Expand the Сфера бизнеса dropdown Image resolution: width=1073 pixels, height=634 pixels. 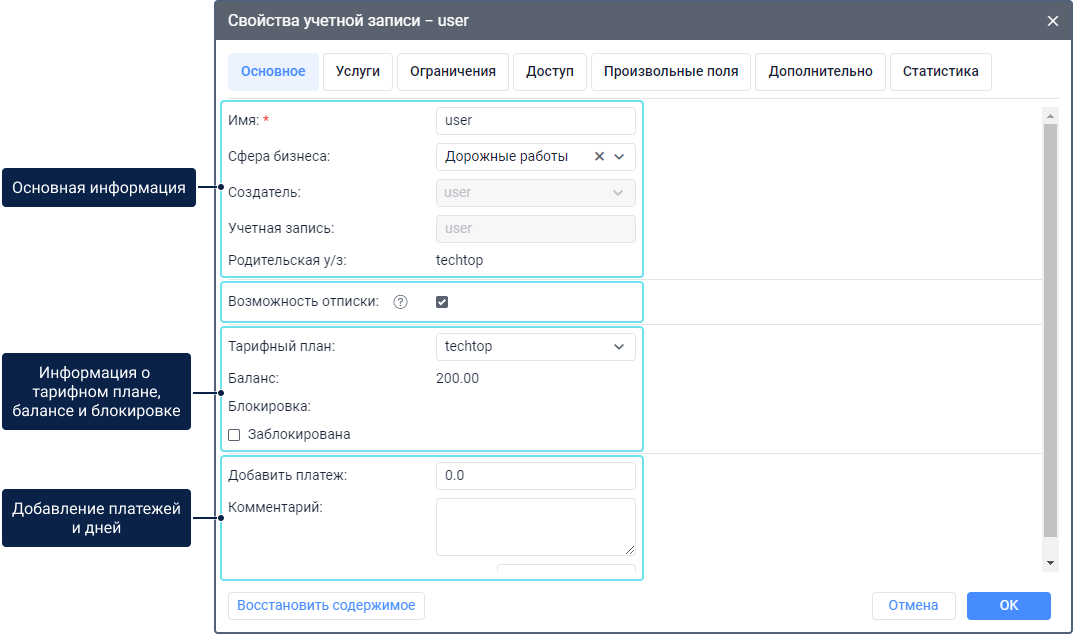[x=619, y=156]
